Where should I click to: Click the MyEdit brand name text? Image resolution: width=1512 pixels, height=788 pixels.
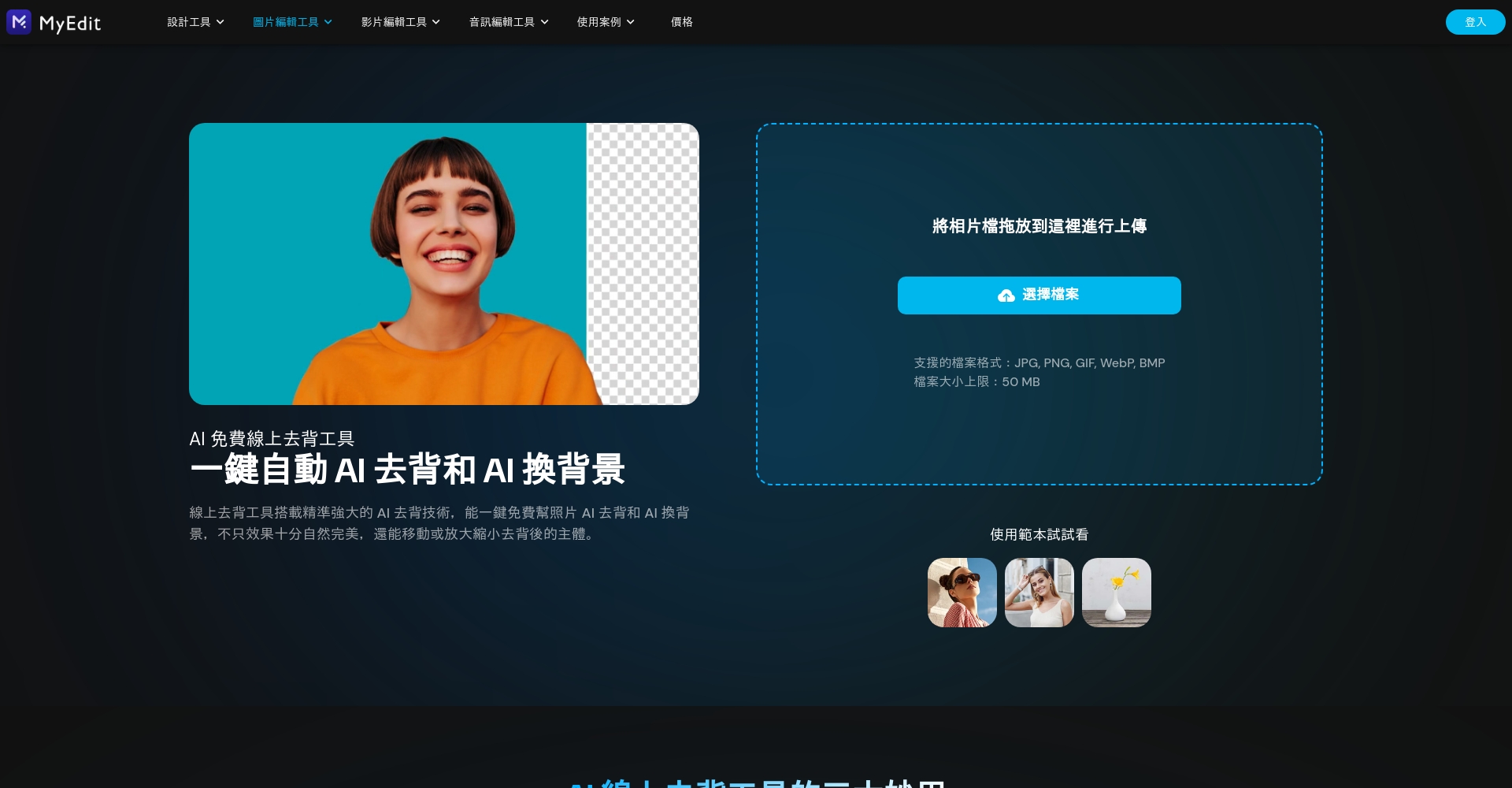coord(70,23)
